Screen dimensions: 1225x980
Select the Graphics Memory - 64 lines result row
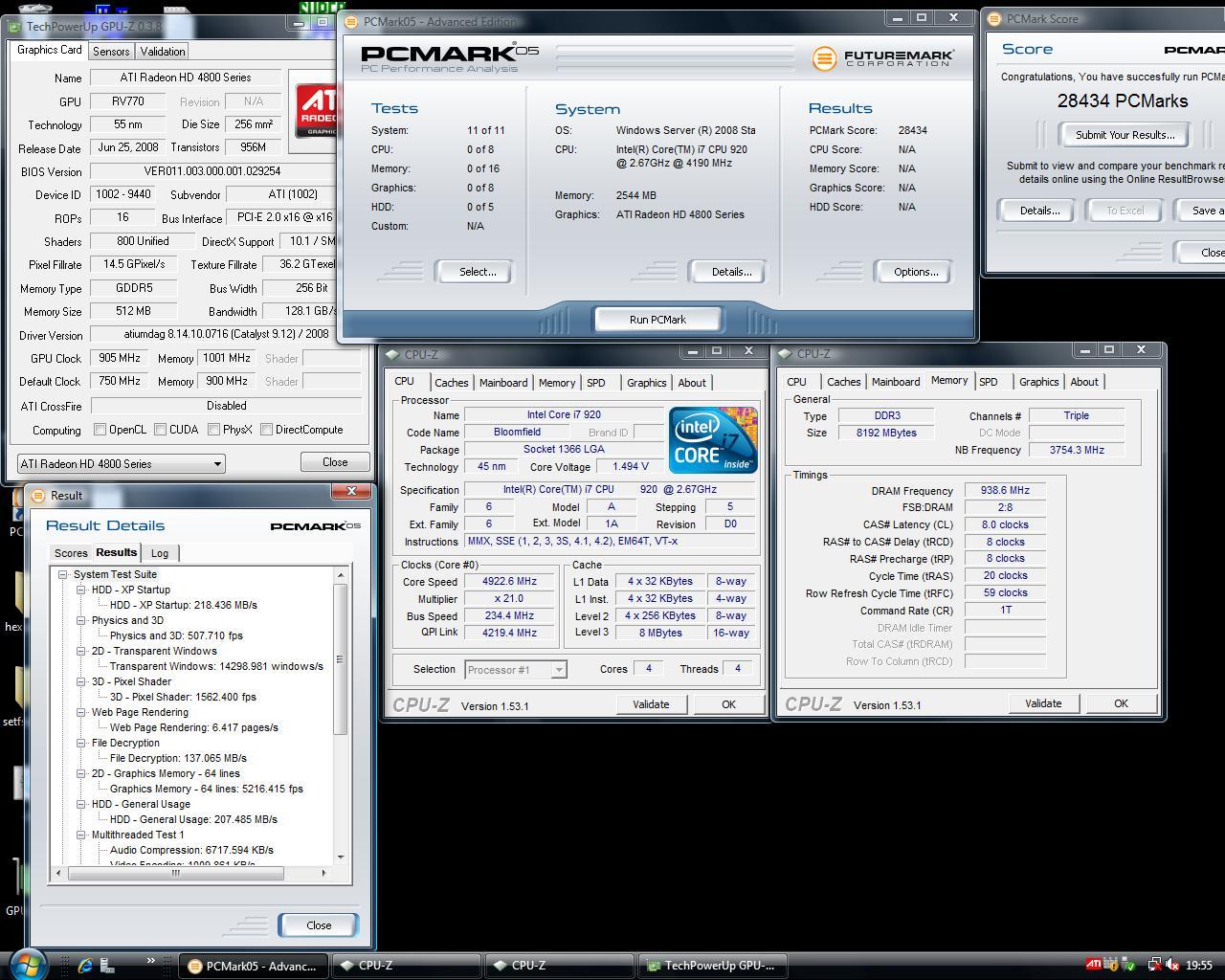206,789
